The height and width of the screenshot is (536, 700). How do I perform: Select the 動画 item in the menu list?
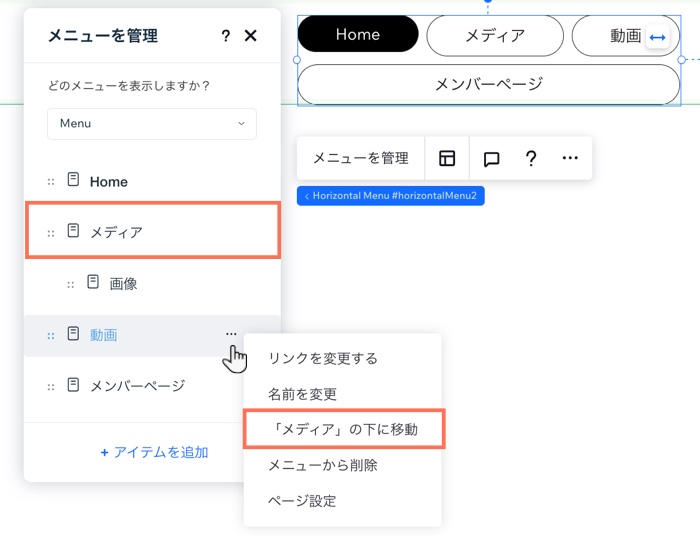pos(152,335)
